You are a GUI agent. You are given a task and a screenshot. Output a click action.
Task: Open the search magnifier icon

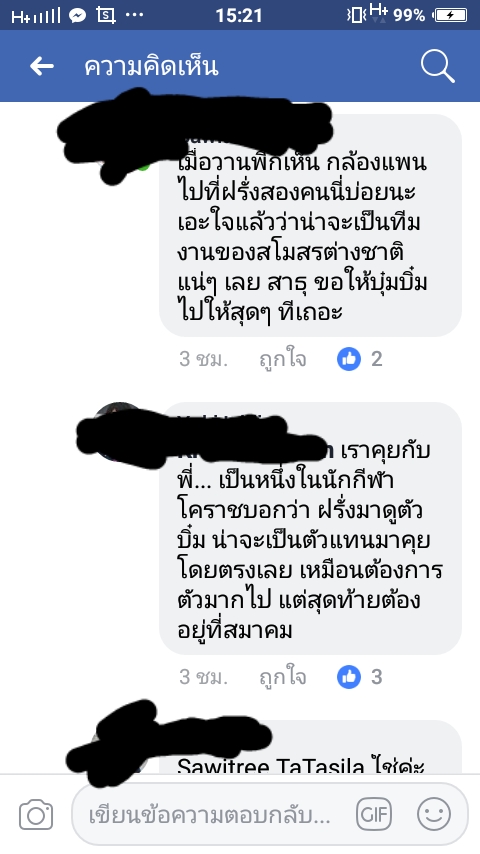pos(438,66)
